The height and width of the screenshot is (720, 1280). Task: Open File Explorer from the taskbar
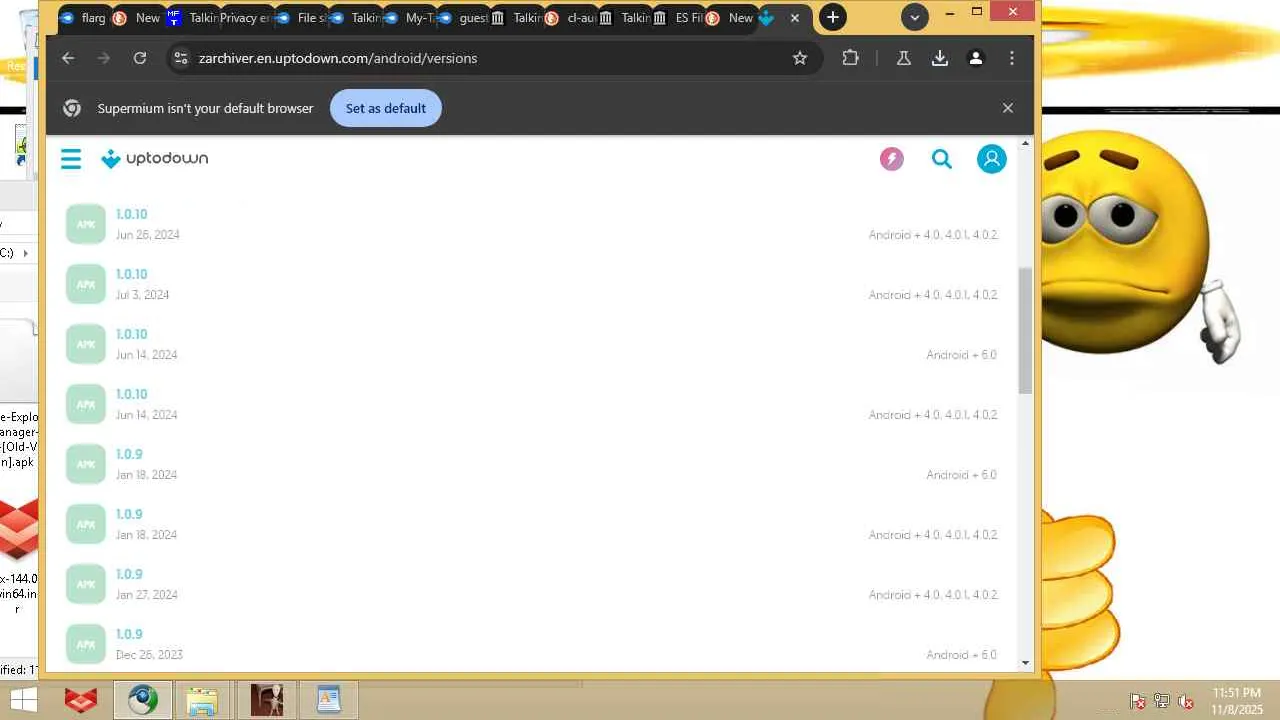[202, 700]
